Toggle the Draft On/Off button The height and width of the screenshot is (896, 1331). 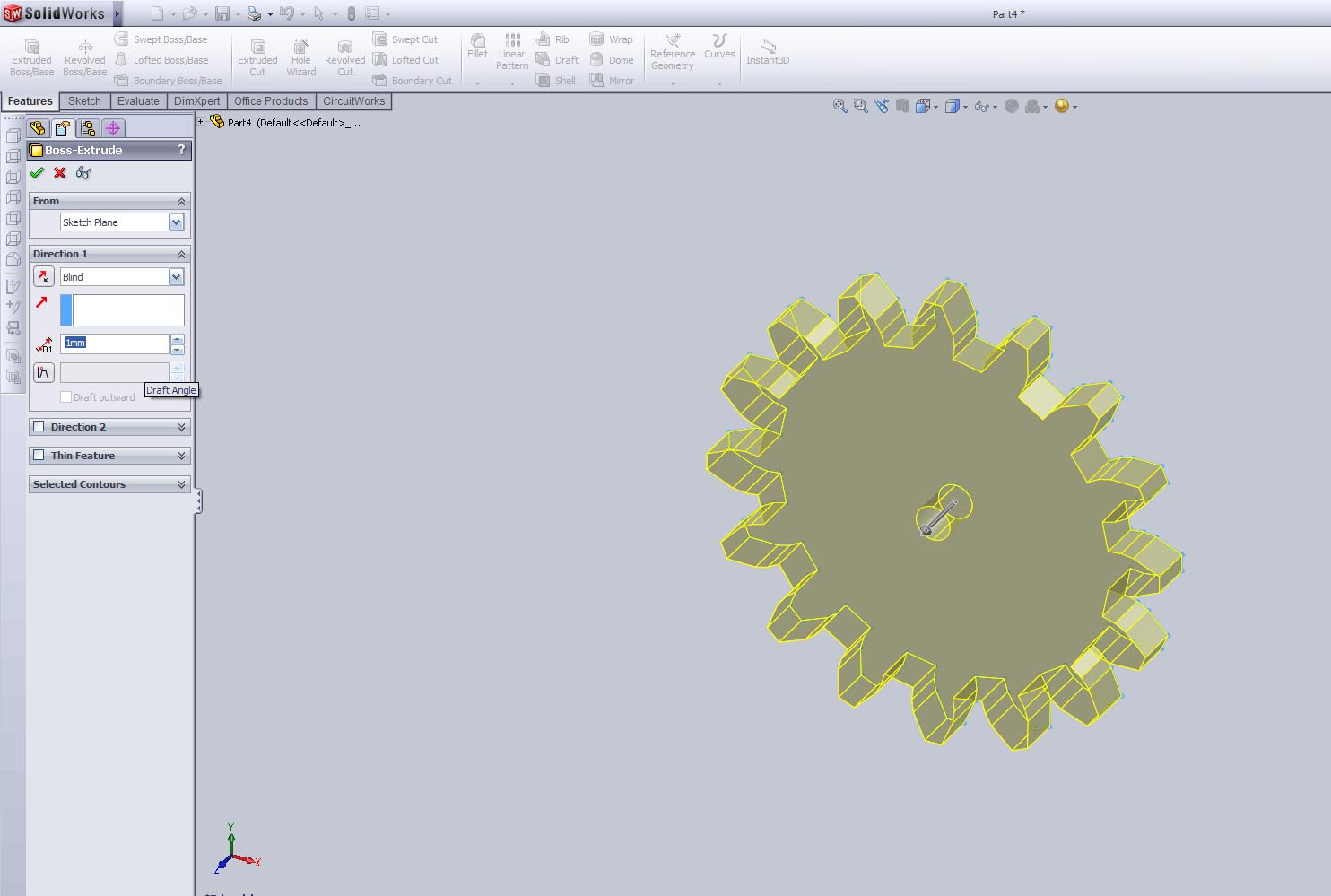tap(43, 372)
